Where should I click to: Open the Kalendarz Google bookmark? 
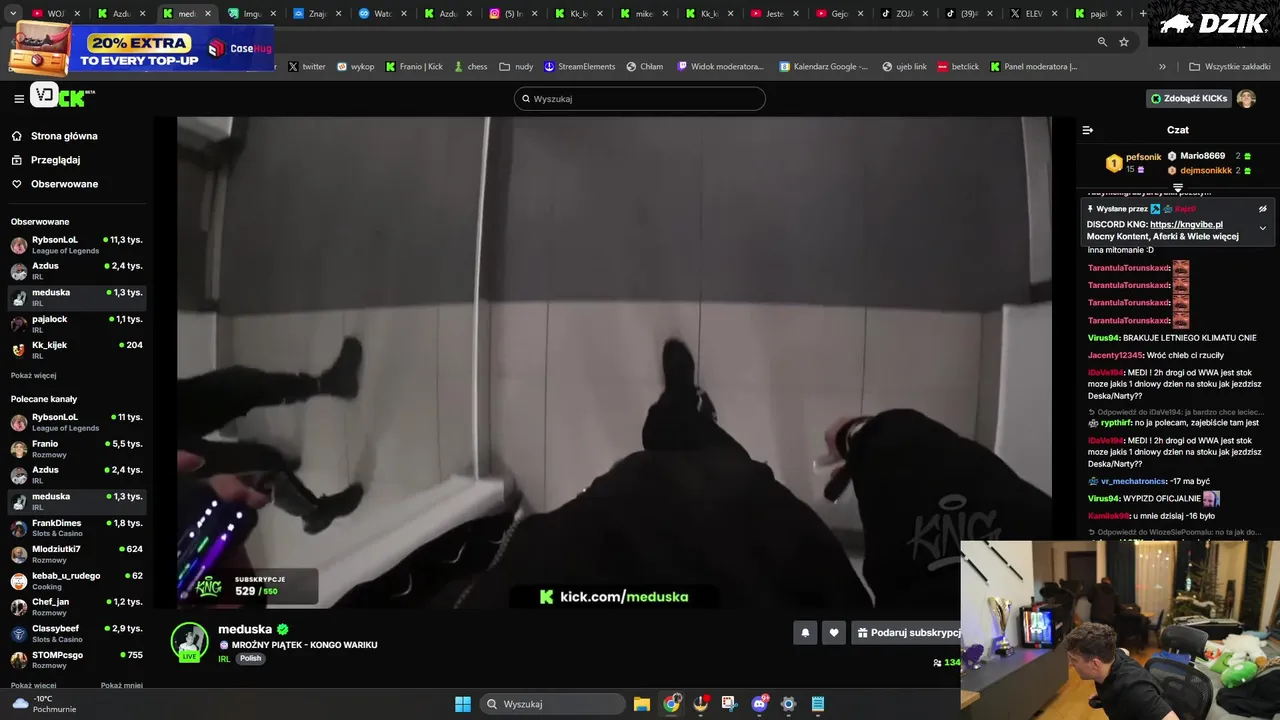coord(824,67)
